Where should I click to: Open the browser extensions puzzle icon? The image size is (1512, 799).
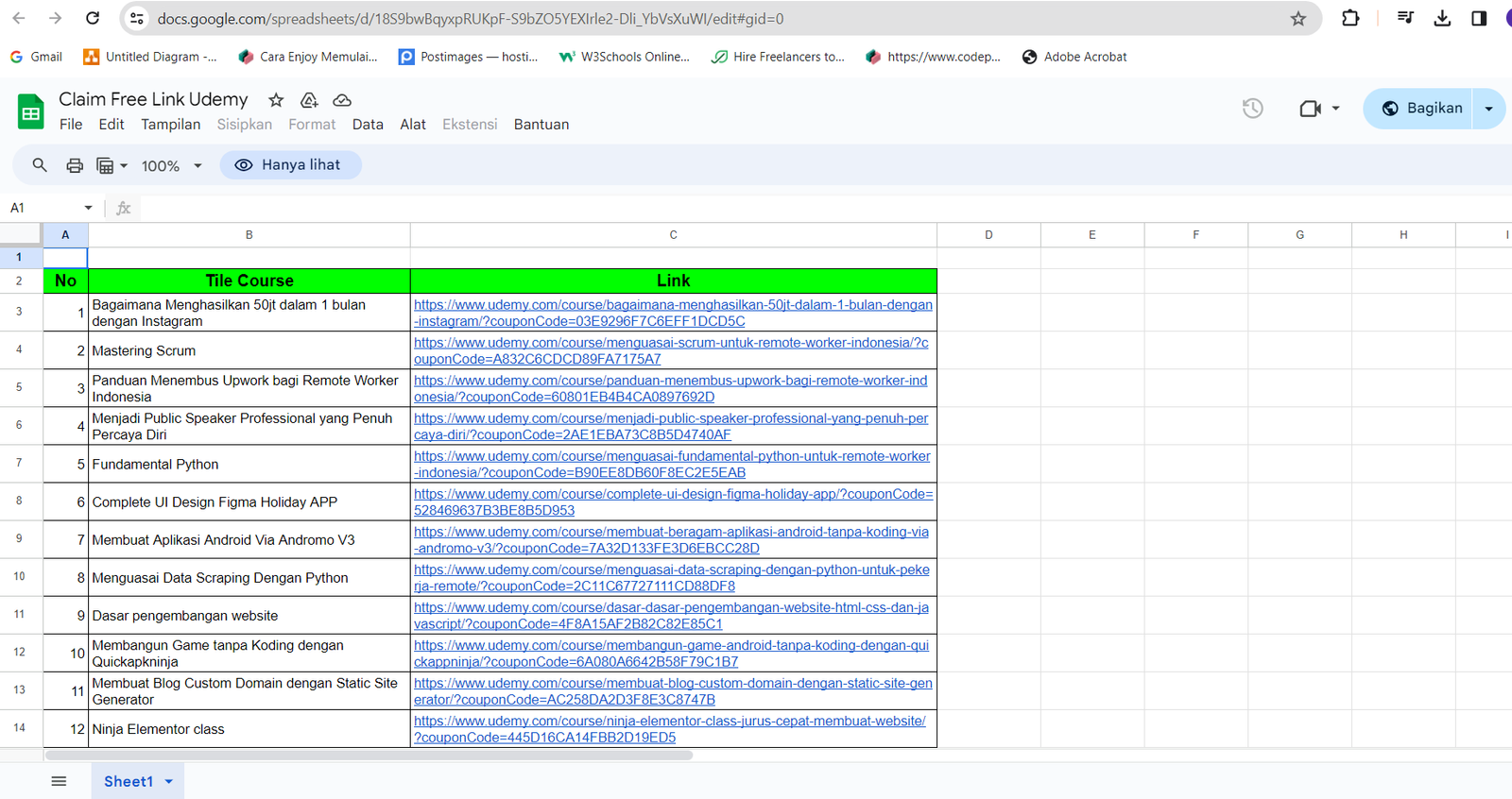click(x=1350, y=18)
